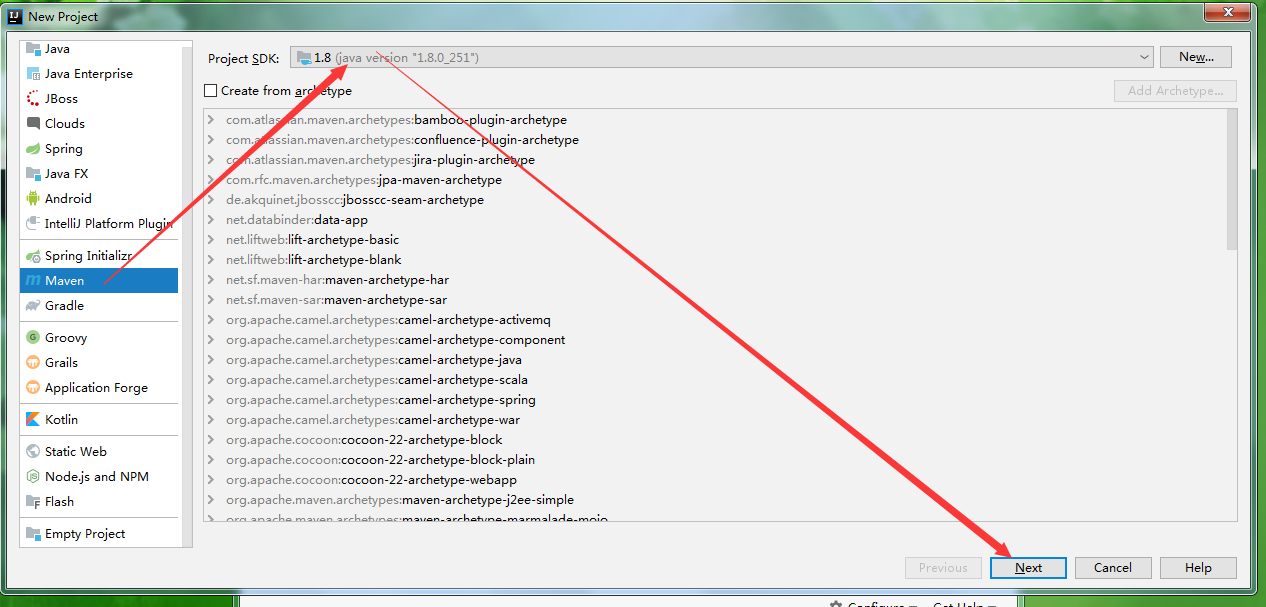Expand jbosscc-seam-archetype node

211,200
